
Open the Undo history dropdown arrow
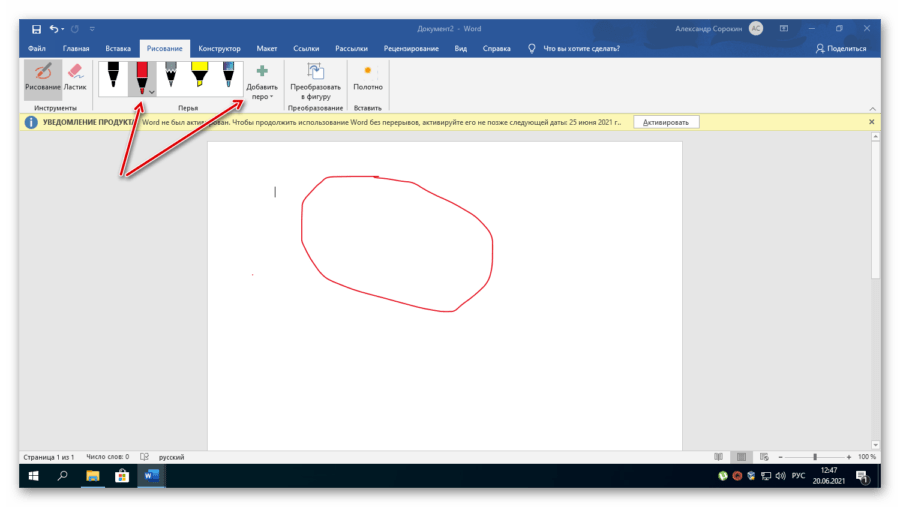tap(64, 29)
